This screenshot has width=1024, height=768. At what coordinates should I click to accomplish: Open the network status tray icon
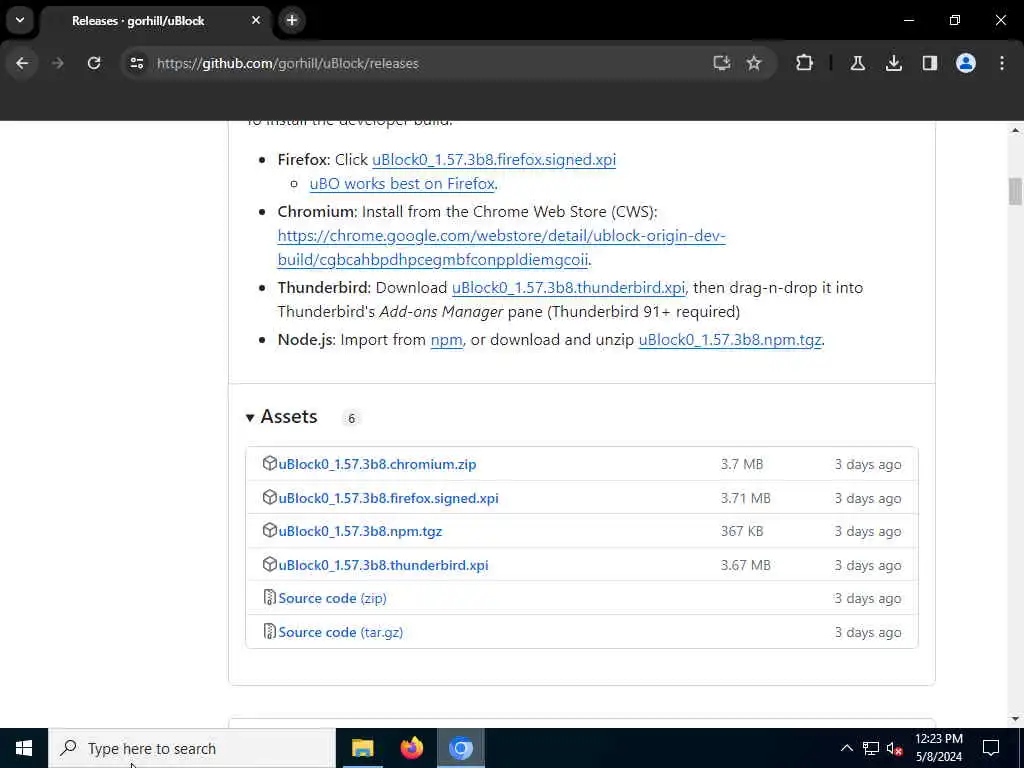tap(871, 748)
